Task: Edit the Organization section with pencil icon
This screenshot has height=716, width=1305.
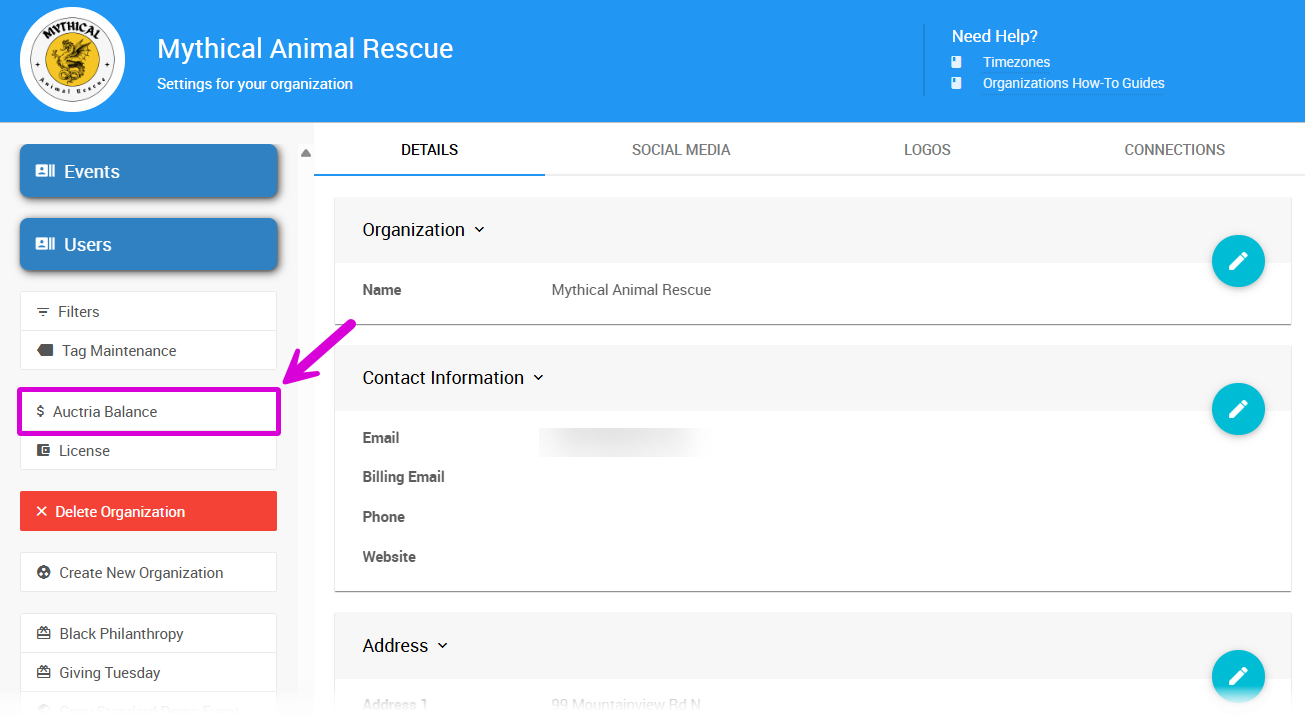Action: point(1238,261)
